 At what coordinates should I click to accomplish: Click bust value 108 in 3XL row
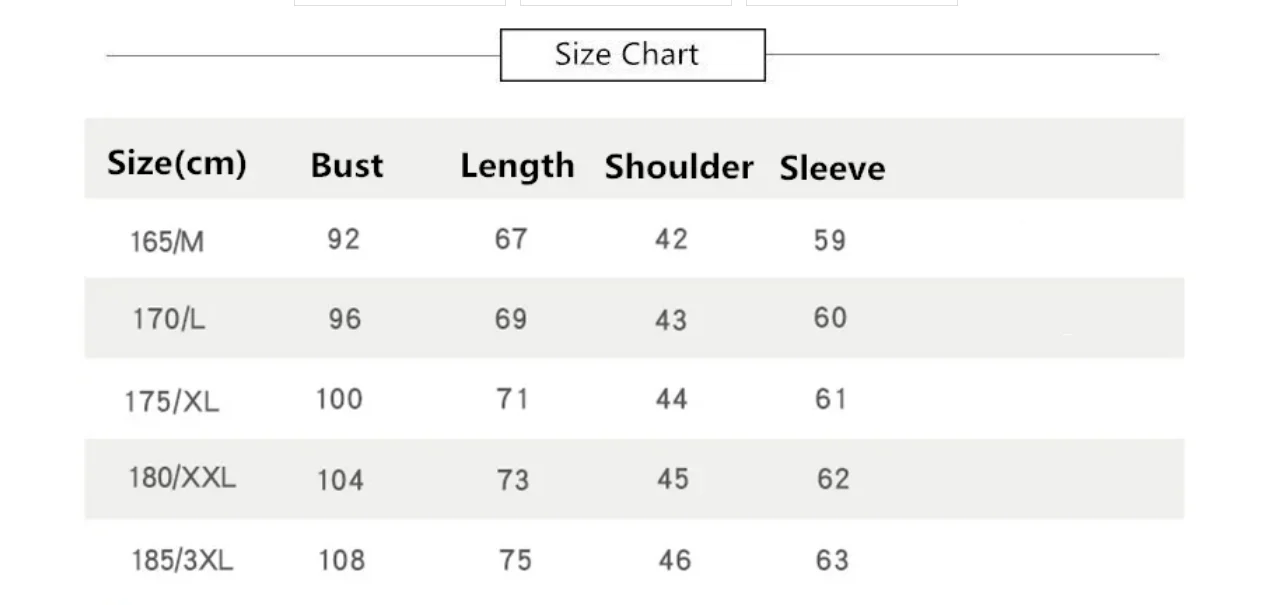342,560
